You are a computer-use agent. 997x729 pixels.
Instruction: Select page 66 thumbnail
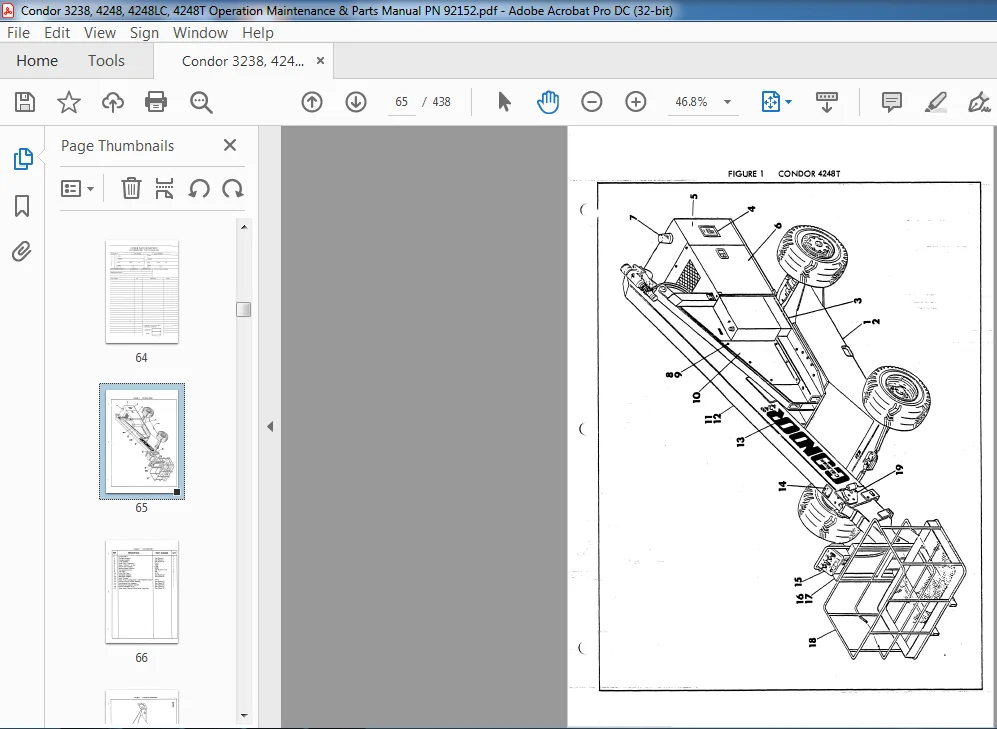(142, 592)
